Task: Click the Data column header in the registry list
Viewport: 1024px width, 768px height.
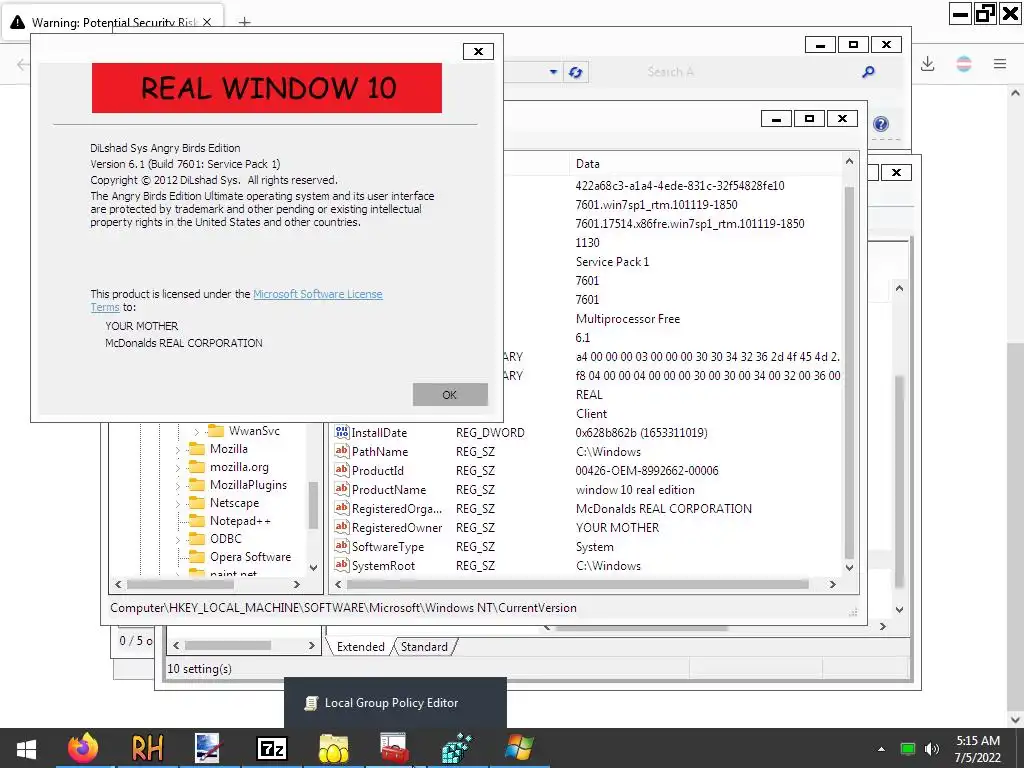Action: 706,164
